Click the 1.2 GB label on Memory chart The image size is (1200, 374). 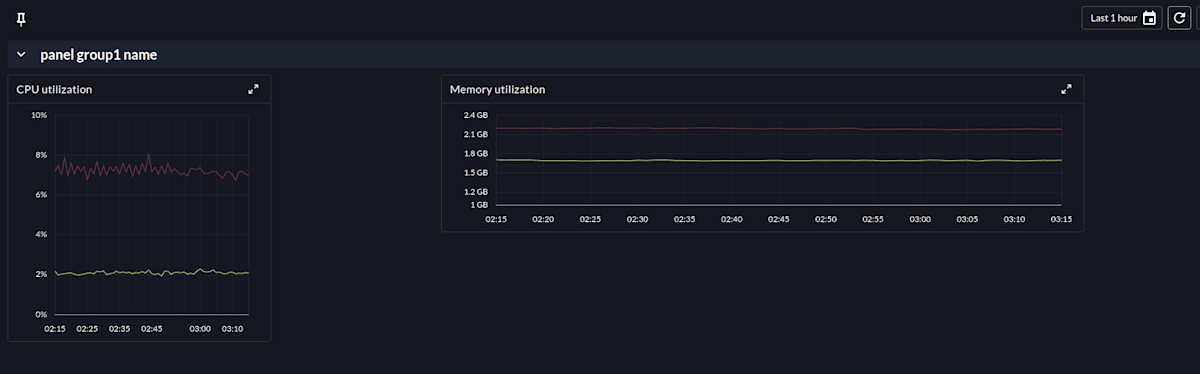pos(475,191)
